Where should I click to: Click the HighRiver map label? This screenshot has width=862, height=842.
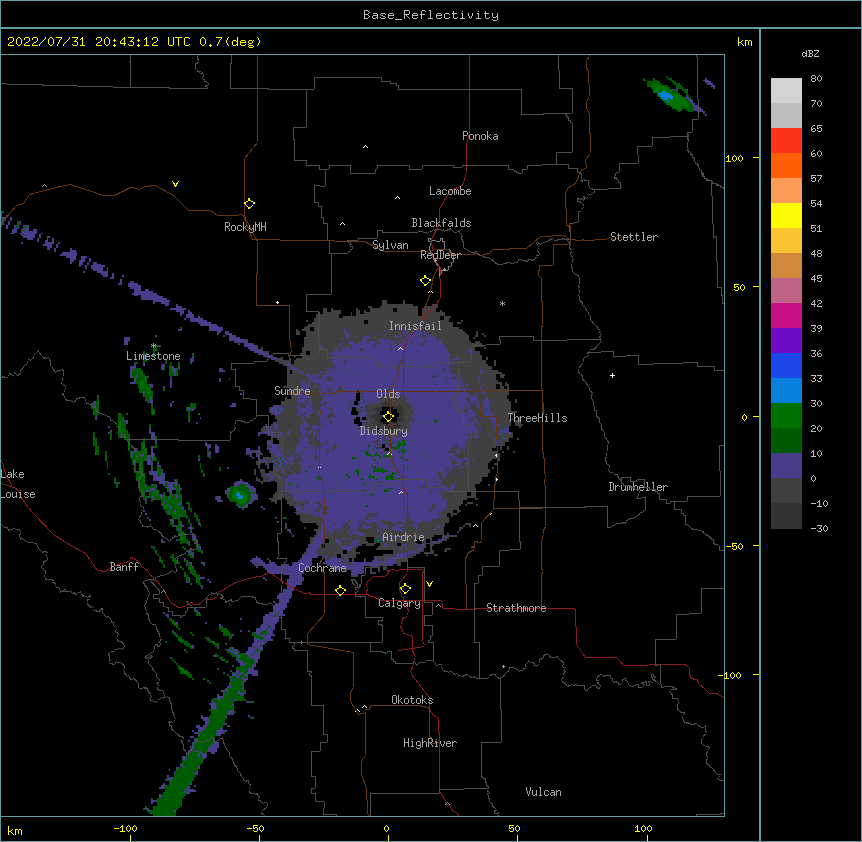pyautogui.click(x=430, y=743)
